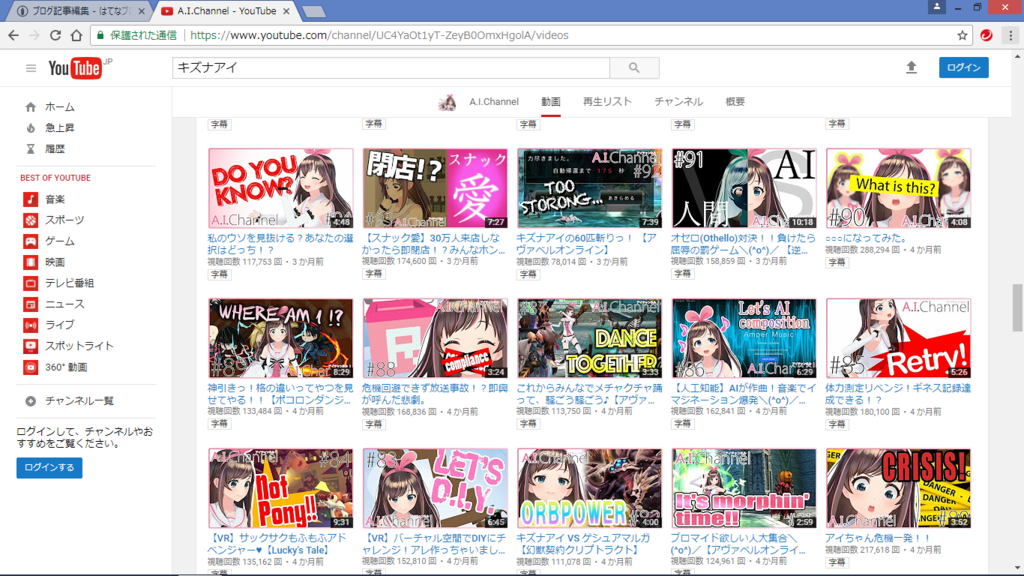Open 体力測定リベンジ video link
The width and height of the screenshot is (1024, 576).
(898, 394)
